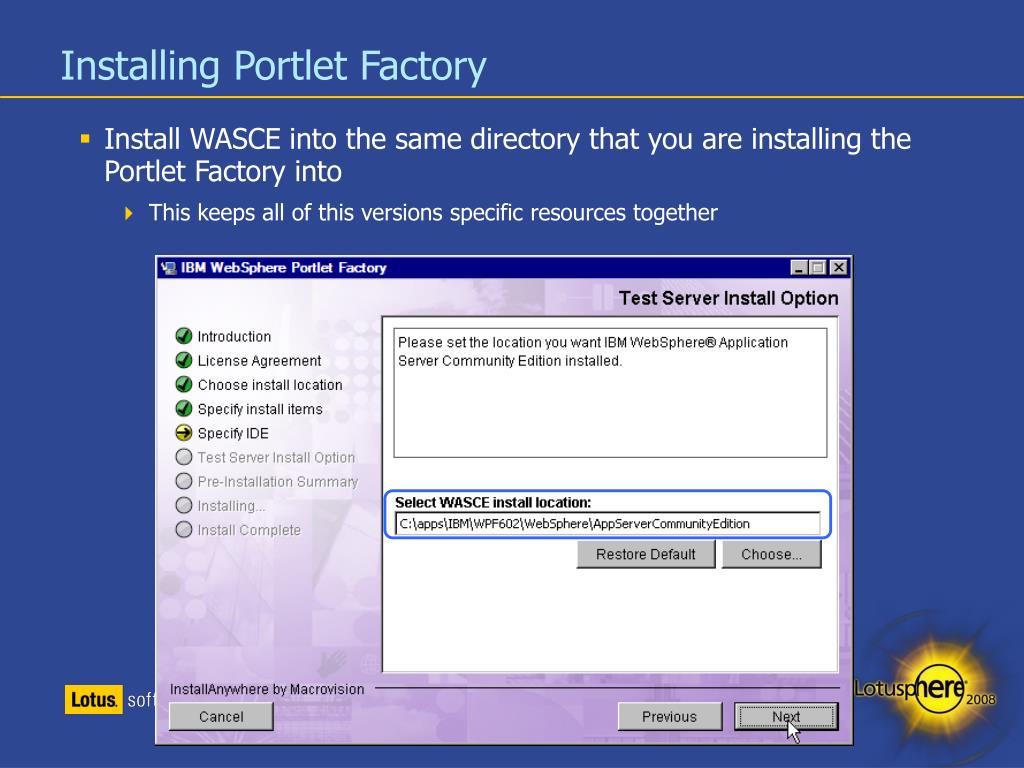Click 'Test Server Install Option' heading
Screen dimensions: 1024x768
pos(728,298)
